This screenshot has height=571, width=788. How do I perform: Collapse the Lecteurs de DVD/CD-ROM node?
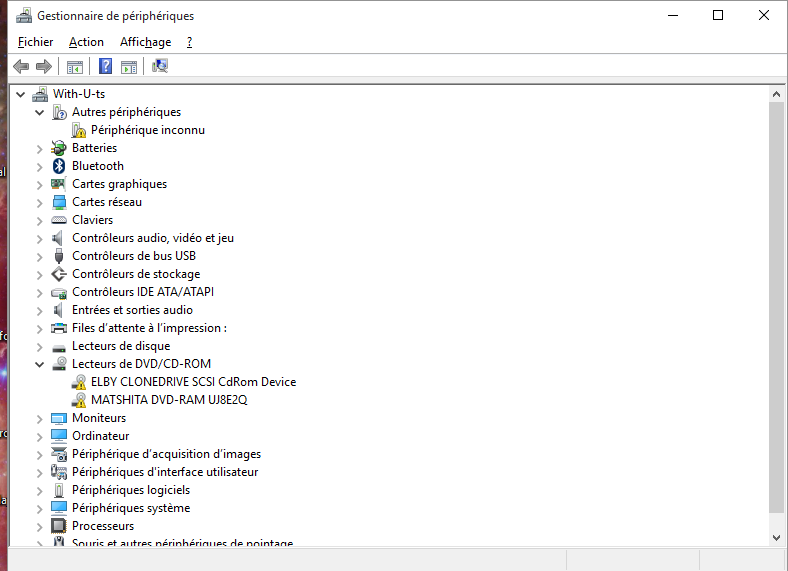coord(40,364)
